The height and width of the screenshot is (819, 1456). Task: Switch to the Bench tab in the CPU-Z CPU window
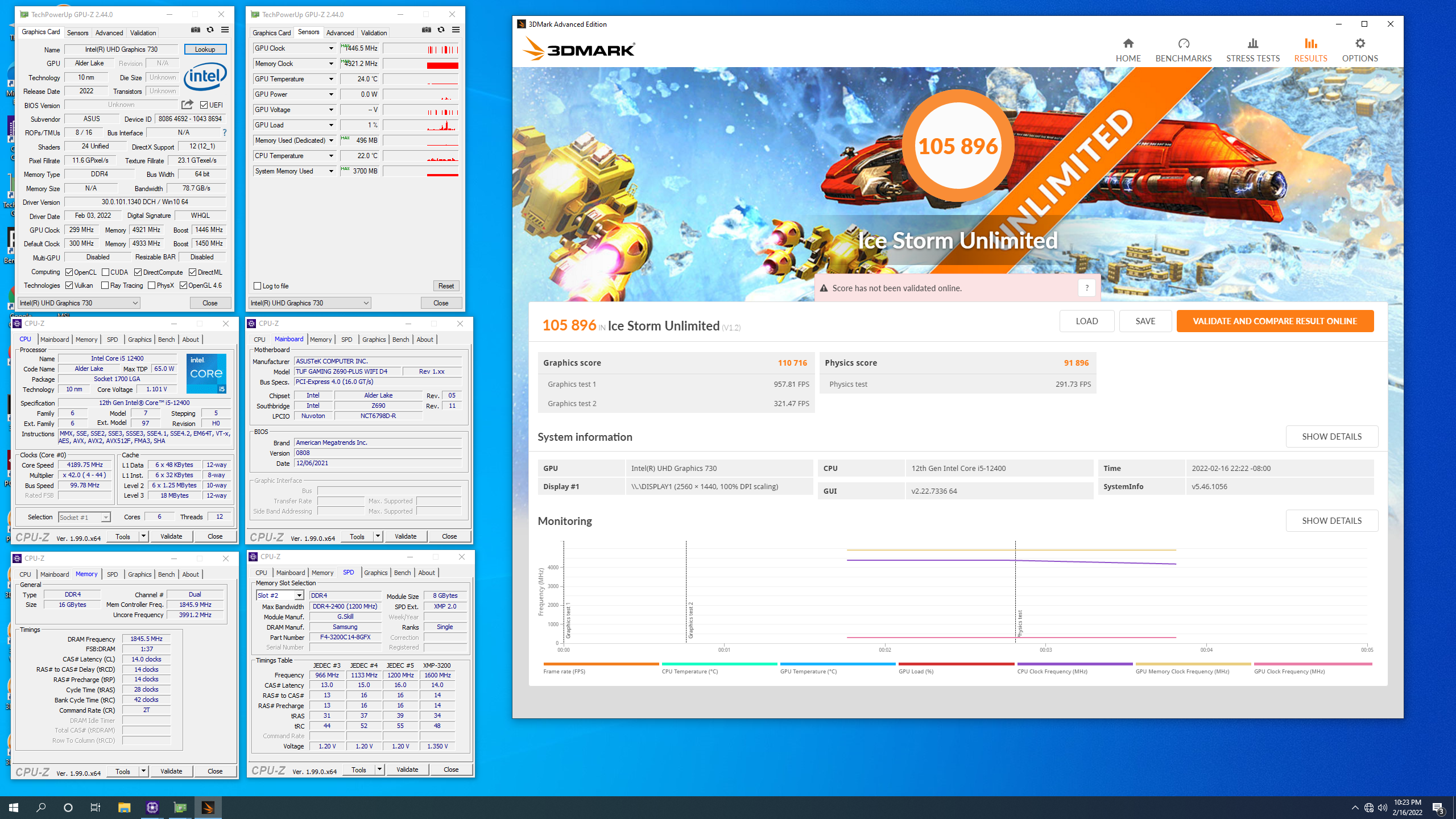pyautogui.click(x=166, y=340)
